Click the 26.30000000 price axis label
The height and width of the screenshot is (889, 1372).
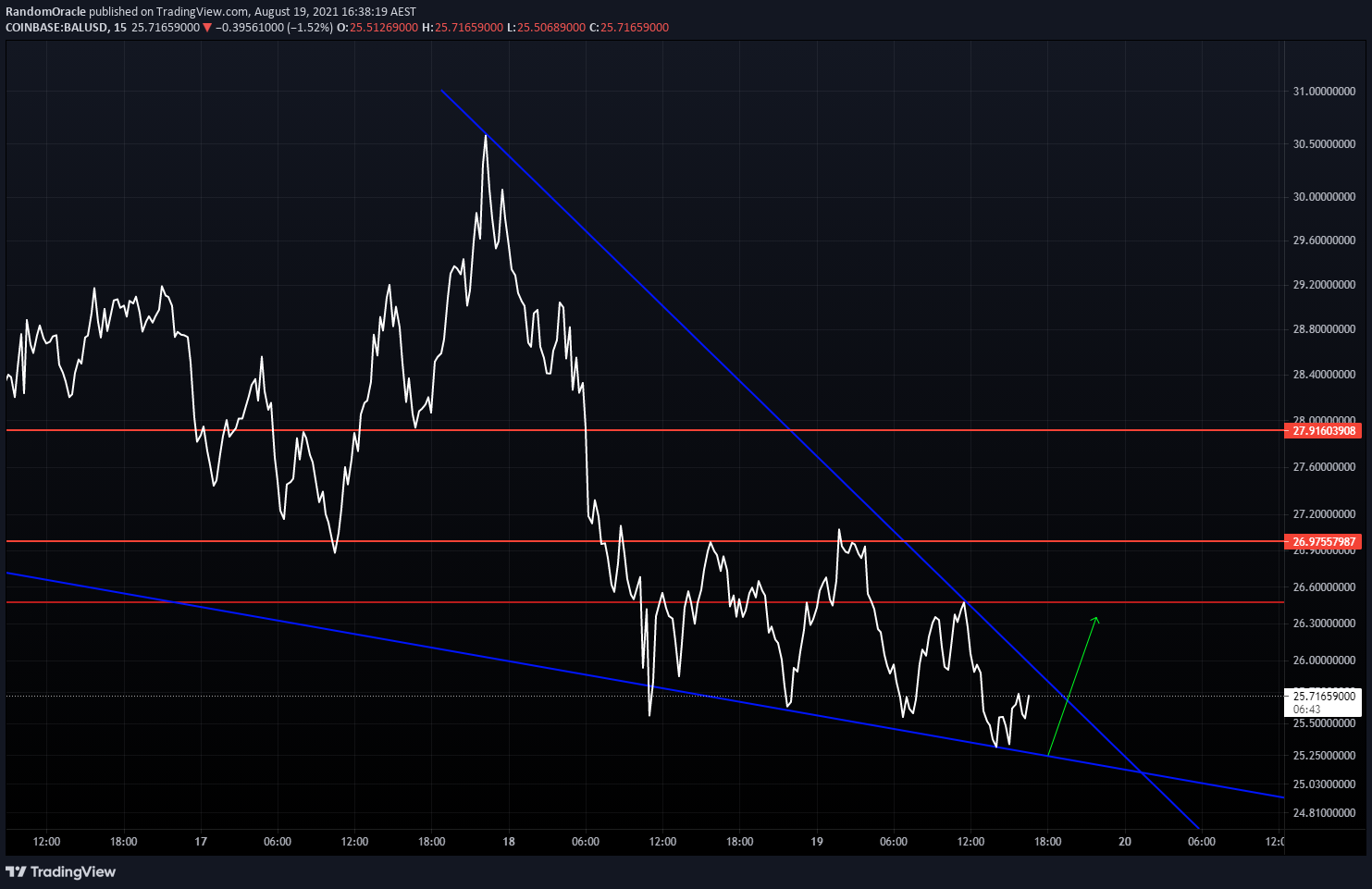point(1324,624)
